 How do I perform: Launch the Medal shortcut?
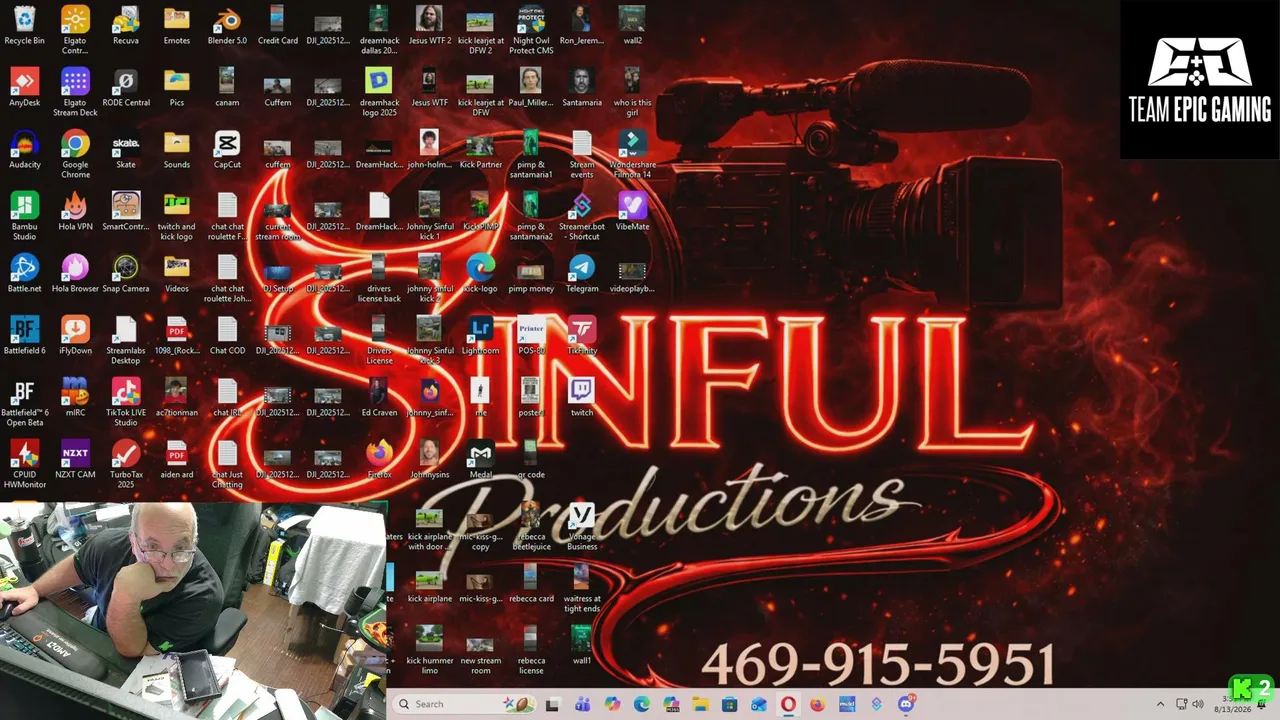480,460
